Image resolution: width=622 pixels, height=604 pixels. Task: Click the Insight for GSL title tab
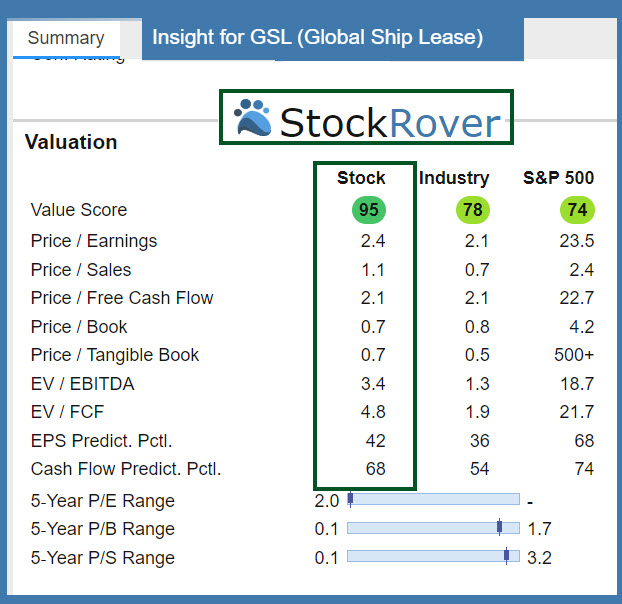coord(317,38)
